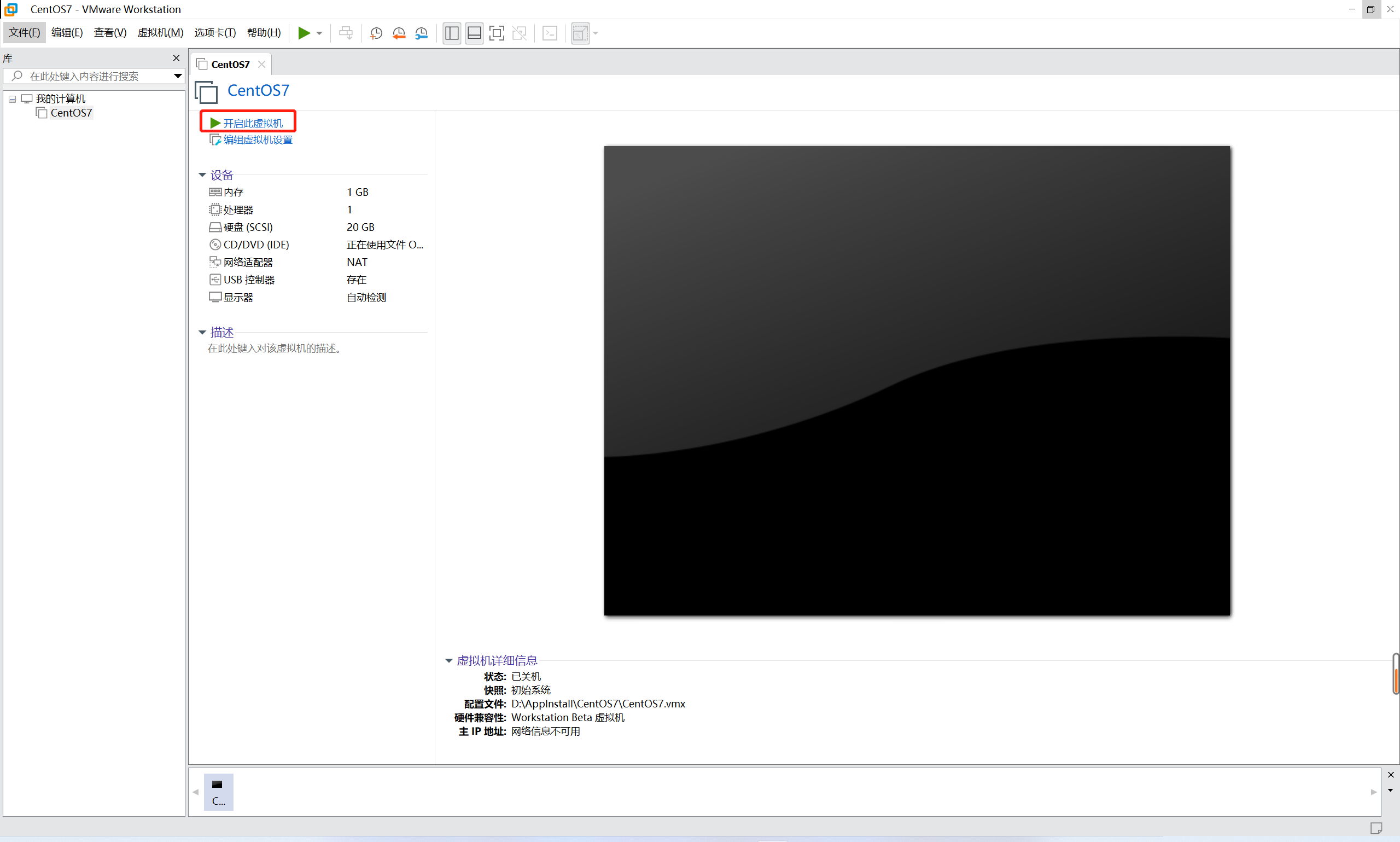
Task: Open the 帮助(H) menu
Action: [x=264, y=32]
